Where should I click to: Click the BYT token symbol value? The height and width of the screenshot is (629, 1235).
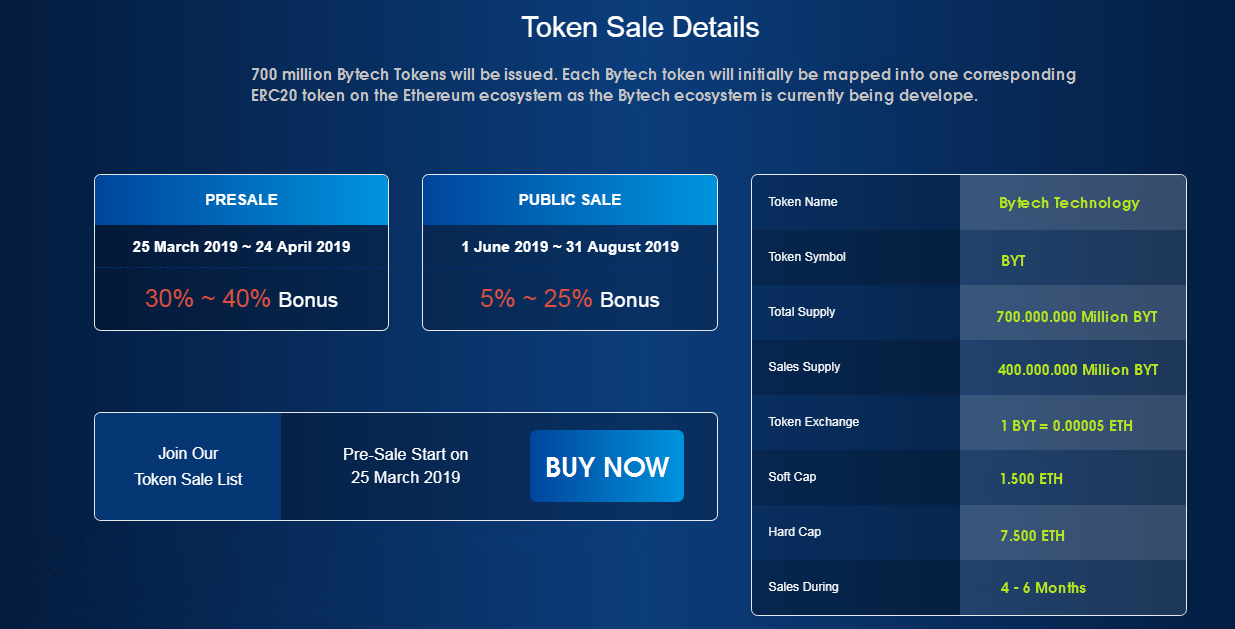point(1013,261)
